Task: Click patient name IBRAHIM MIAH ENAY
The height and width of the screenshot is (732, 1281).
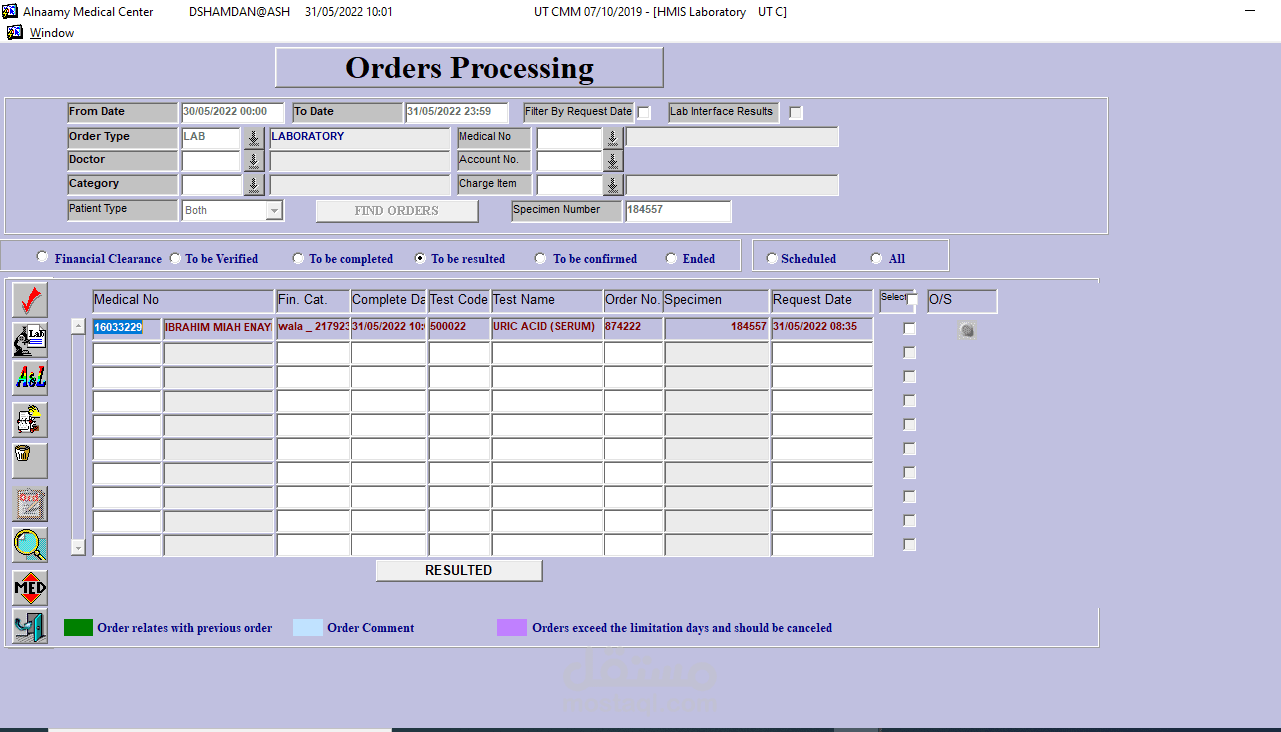Action: click(218, 328)
